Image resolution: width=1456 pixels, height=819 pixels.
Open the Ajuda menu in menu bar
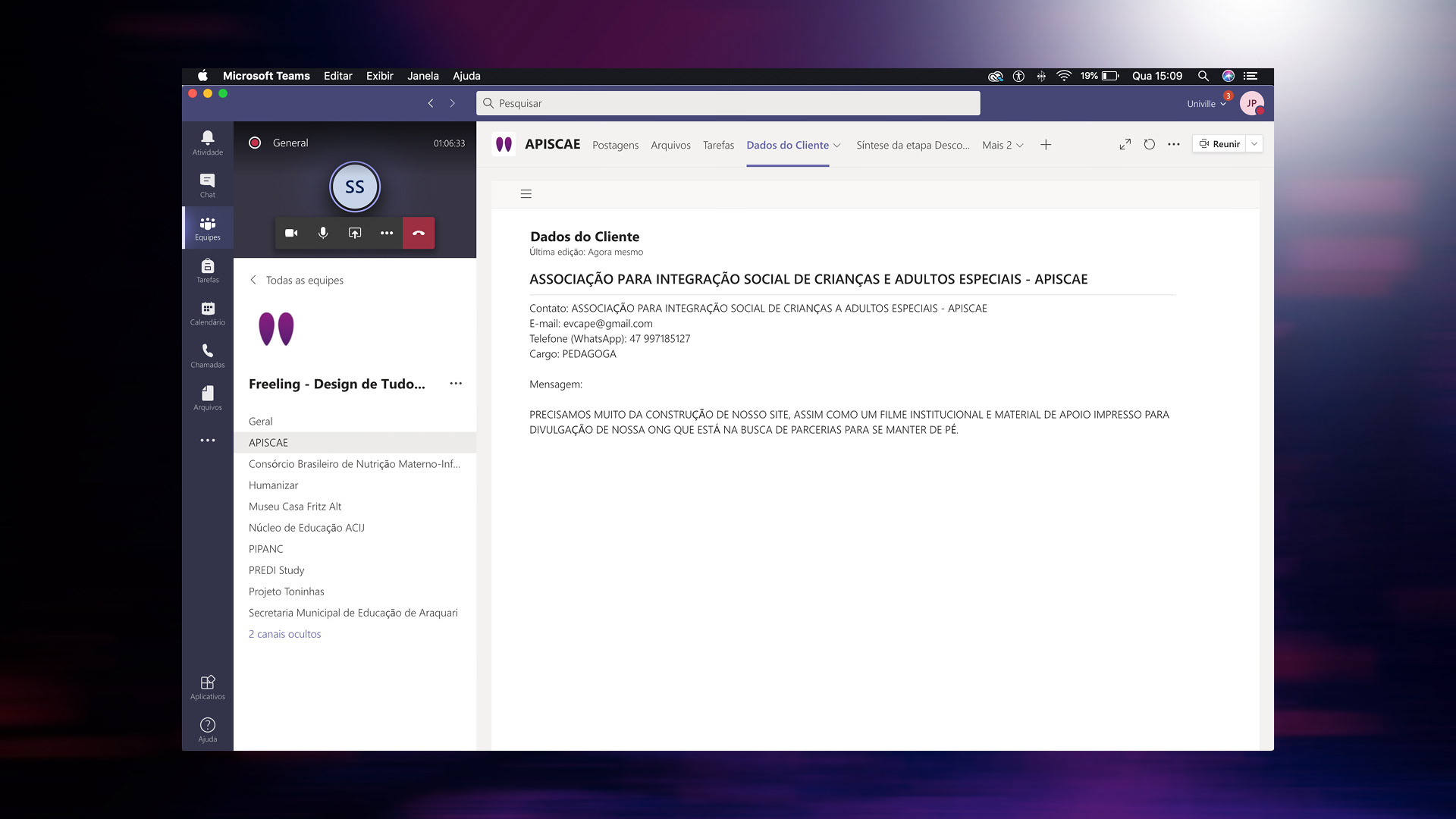pos(466,76)
